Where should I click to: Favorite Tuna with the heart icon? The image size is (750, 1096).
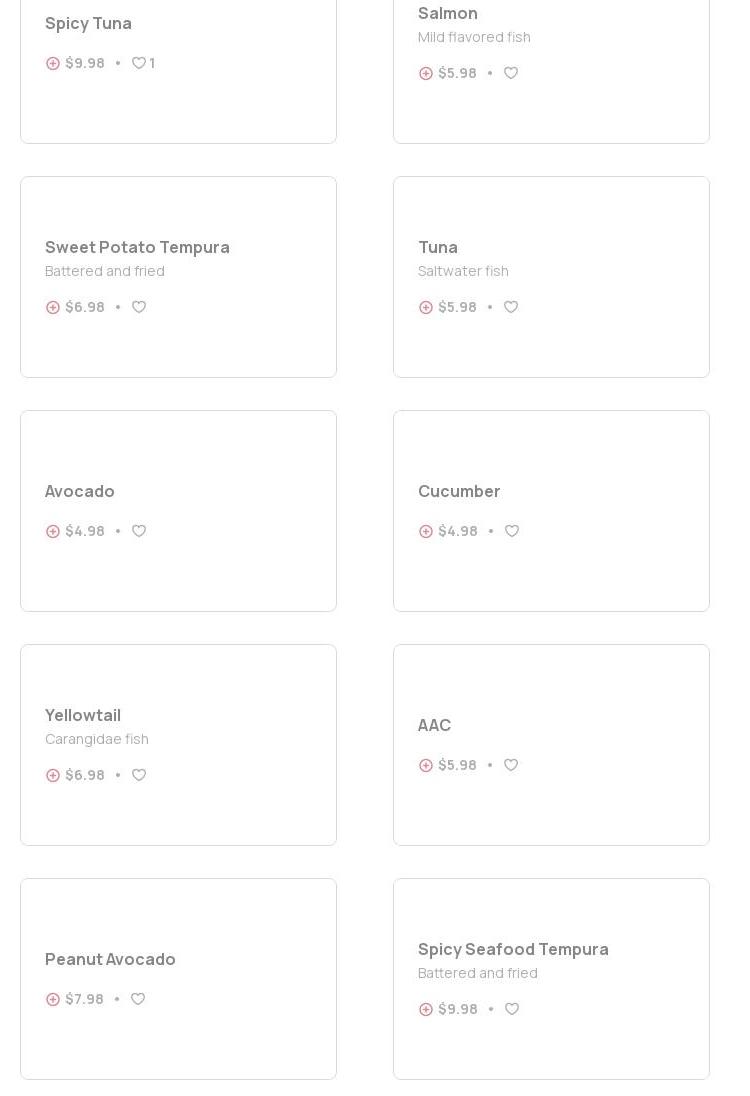click(x=511, y=307)
